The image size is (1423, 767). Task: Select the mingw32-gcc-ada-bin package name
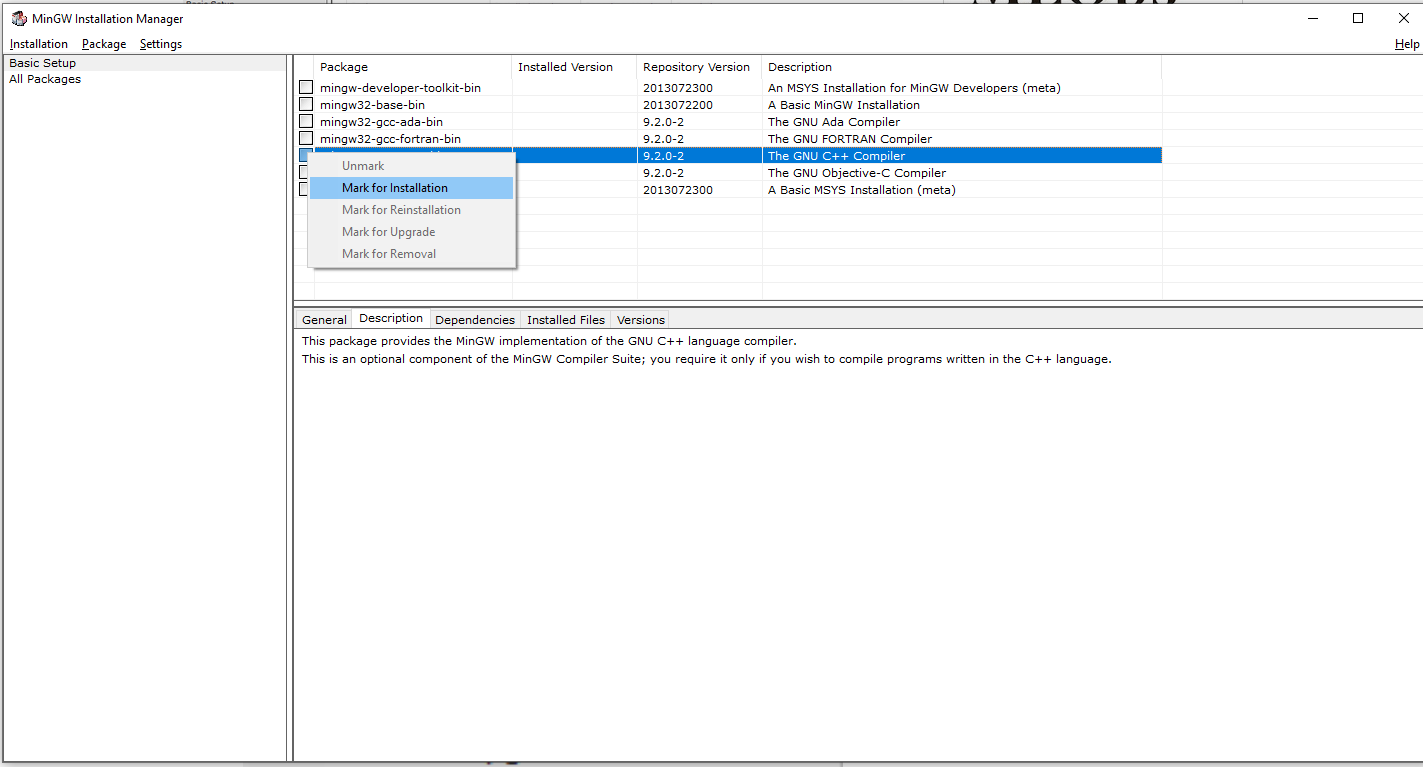tap(381, 122)
